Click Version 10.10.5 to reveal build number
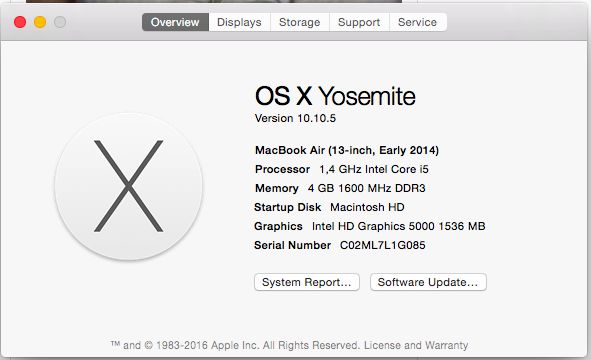591x360 pixels. coord(295,118)
